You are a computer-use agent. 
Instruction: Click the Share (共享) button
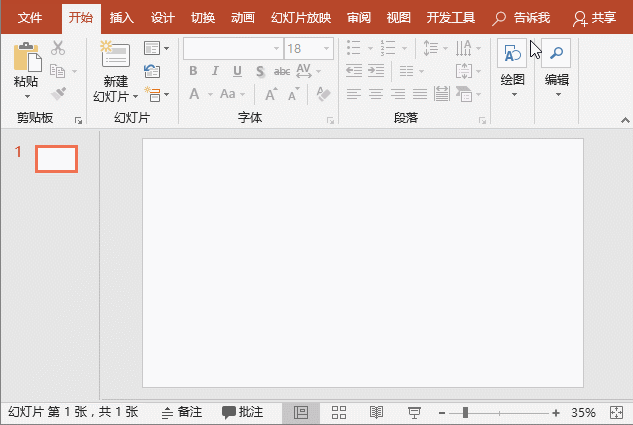pyautogui.click(x=595, y=18)
